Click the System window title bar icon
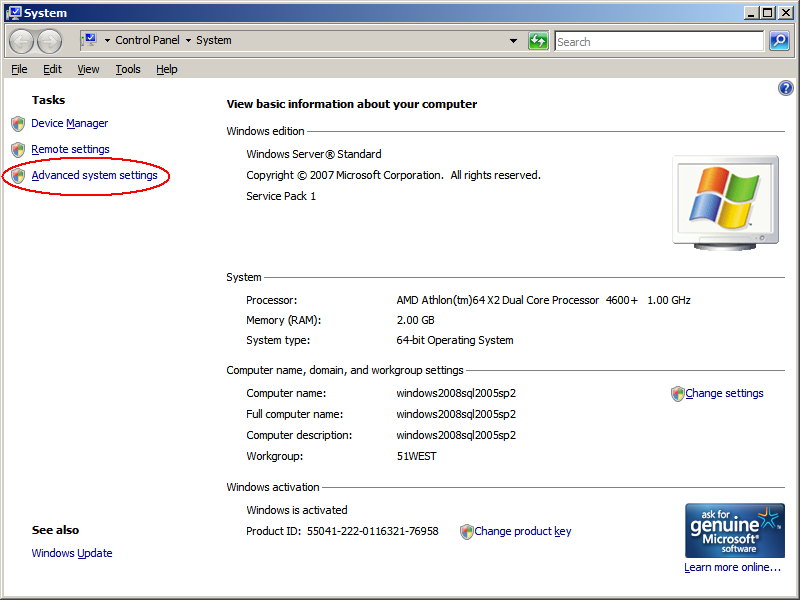The height and width of the screenshot is (600, 800). pyautogui.click(x=13, y=13)
